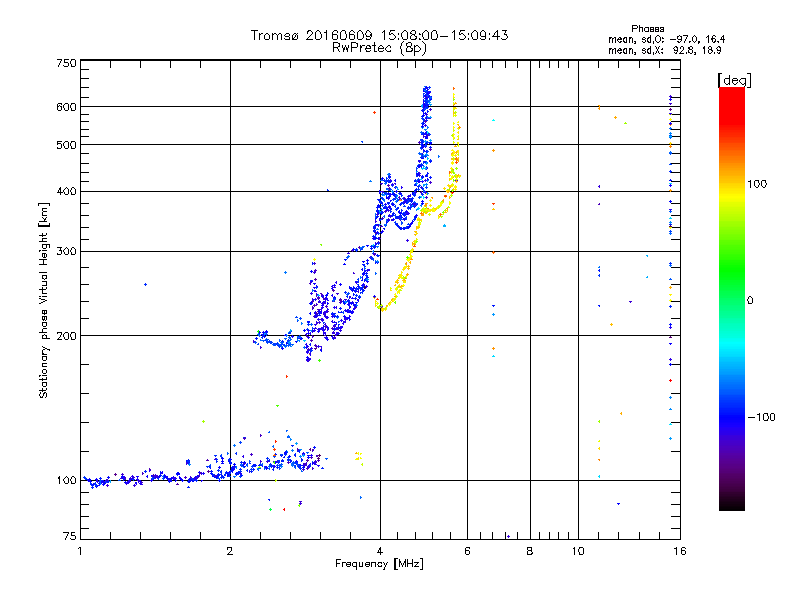800x600 pixels.
Task: Click the '75' y-axis tick label
Action: 70,536
